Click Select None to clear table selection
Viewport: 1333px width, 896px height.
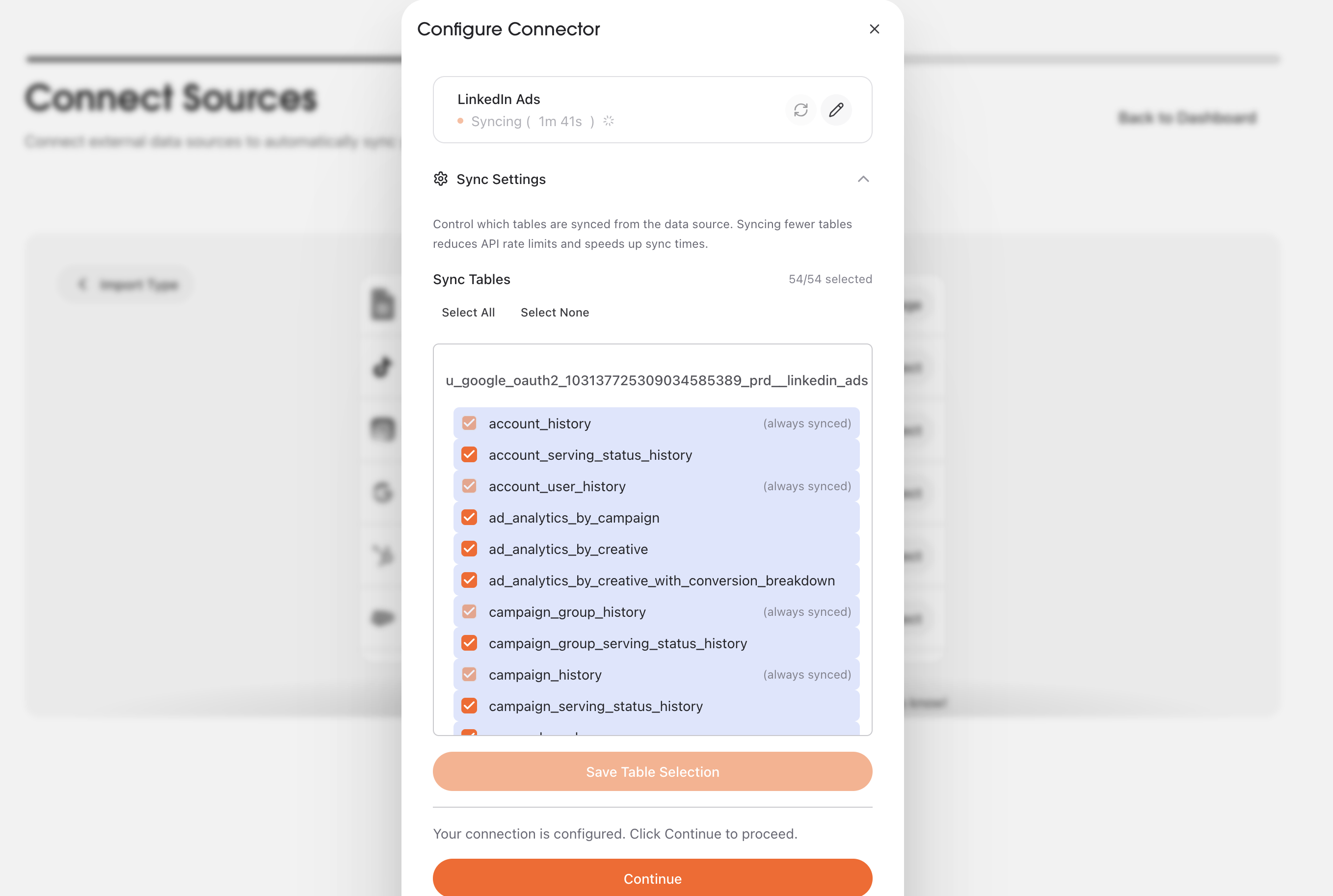click(x=555, y=312)
